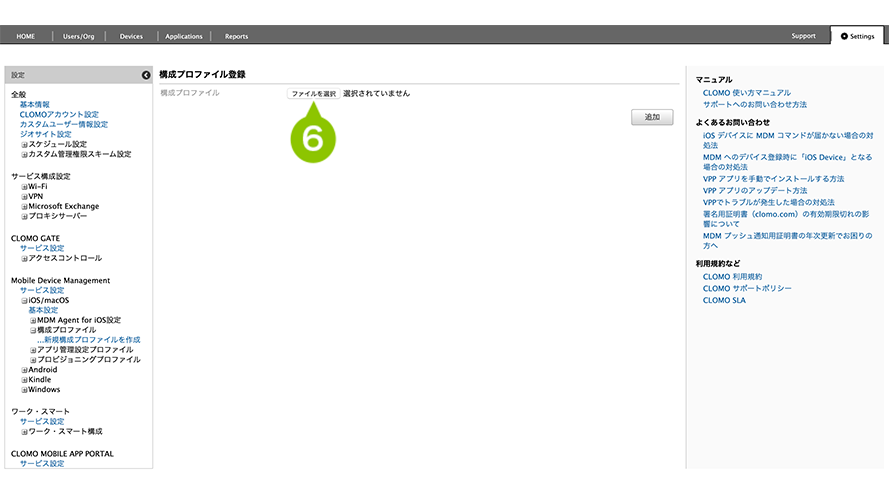Open ワーク・スマート サービス設定 link
Viewport: 889px width, 500px height.
(x=42, y=422)
